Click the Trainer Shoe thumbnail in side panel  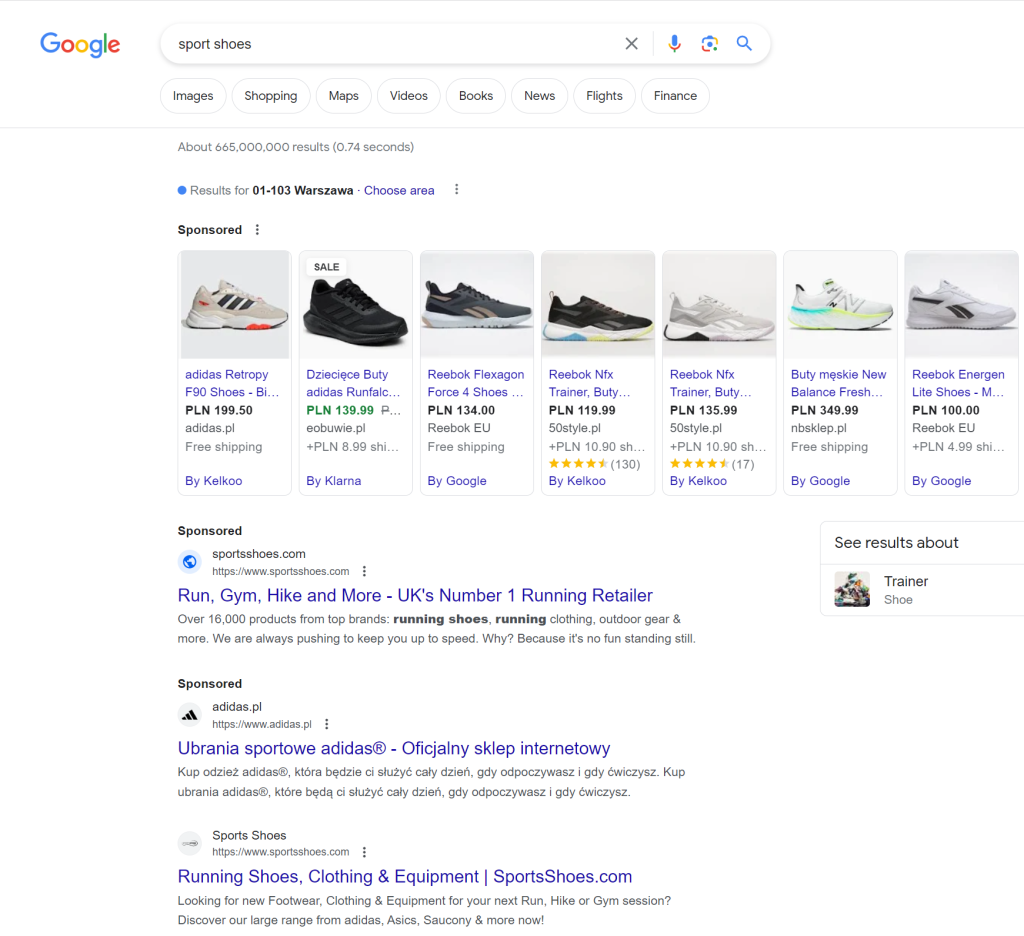pyautogui.click(x=852, y=589)
